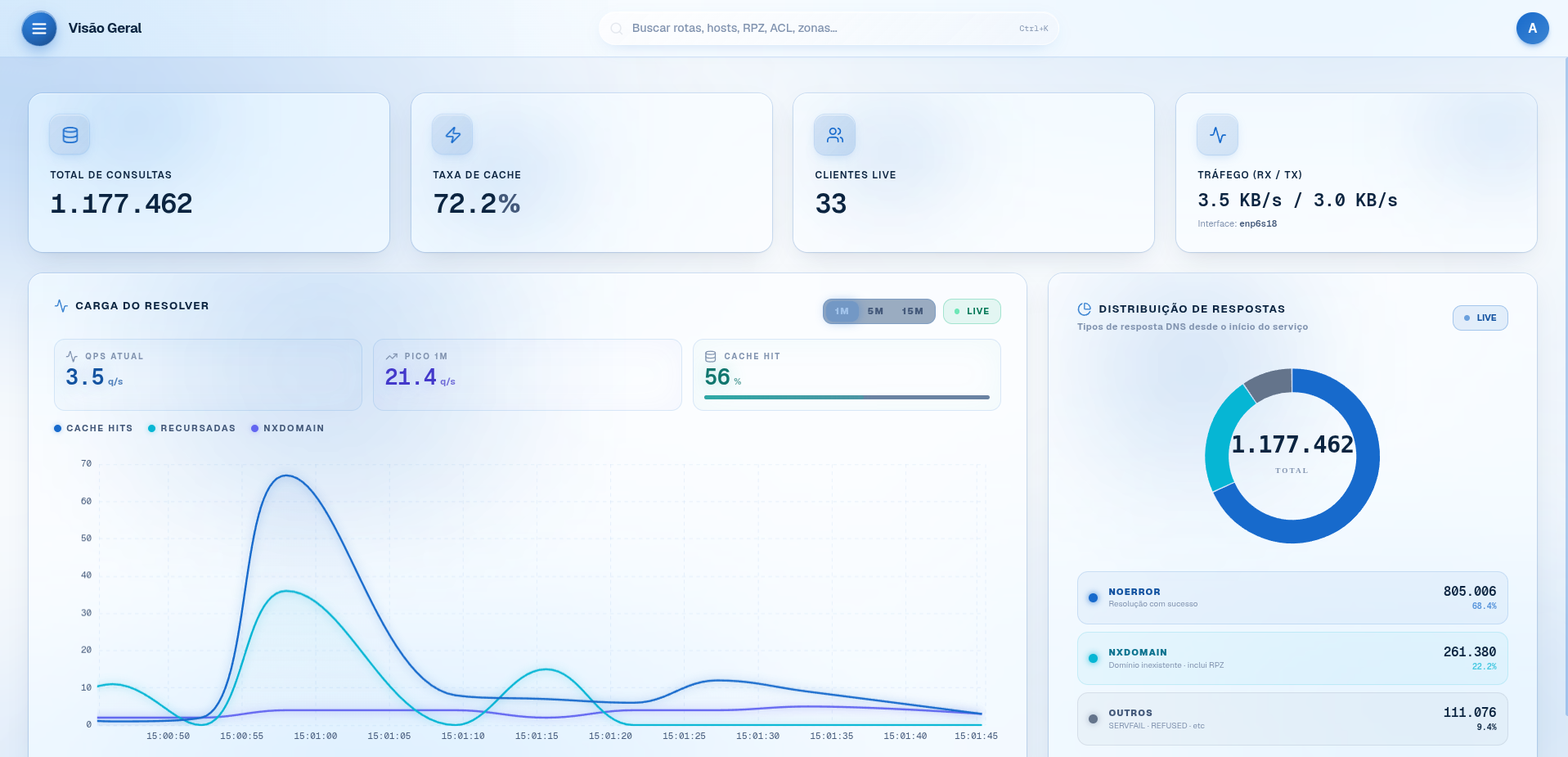
Task: Click the pie chart icon beside Distribuição de Respostas
Action: click(1085, 309)
